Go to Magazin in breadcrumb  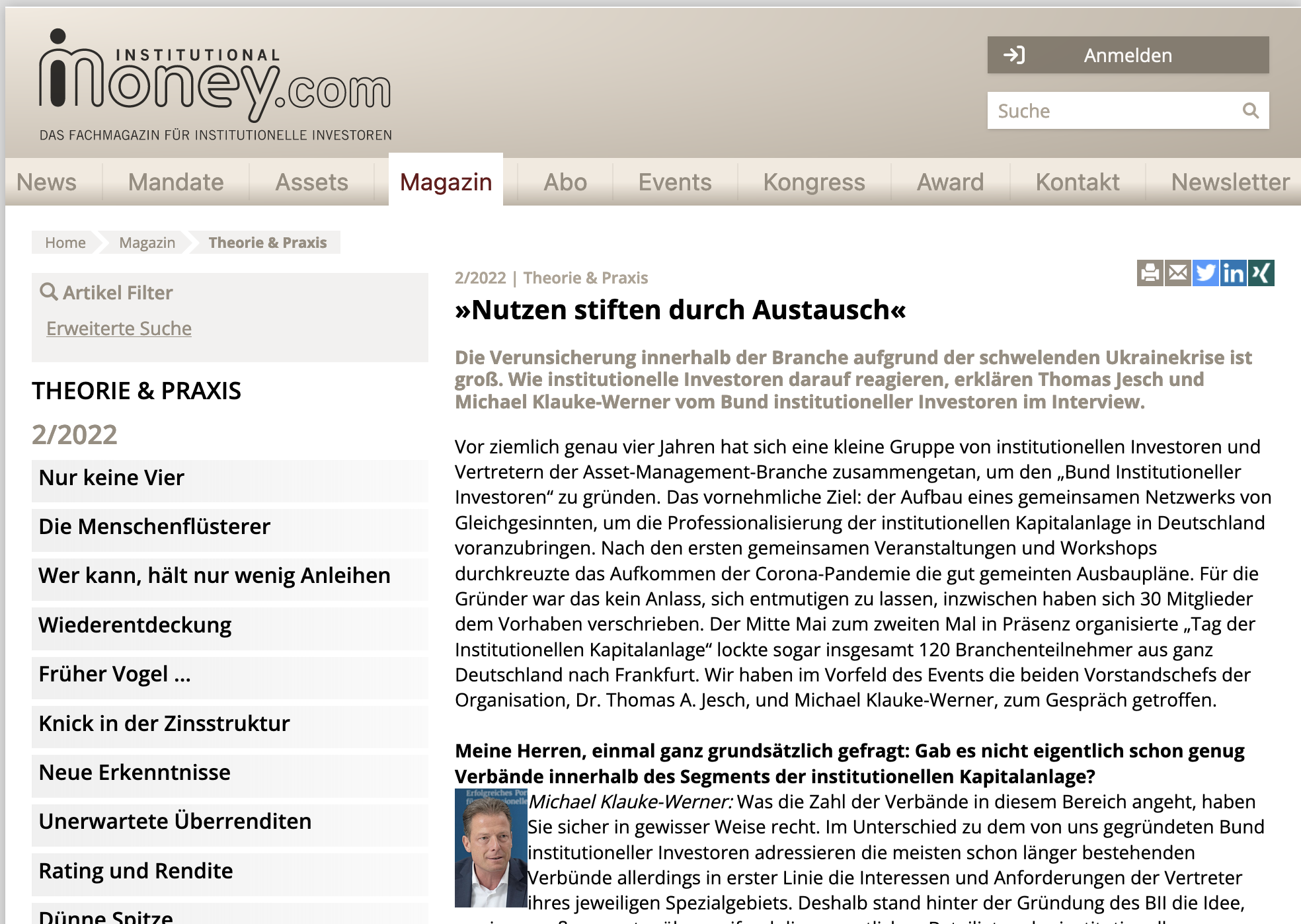[147, 243]
